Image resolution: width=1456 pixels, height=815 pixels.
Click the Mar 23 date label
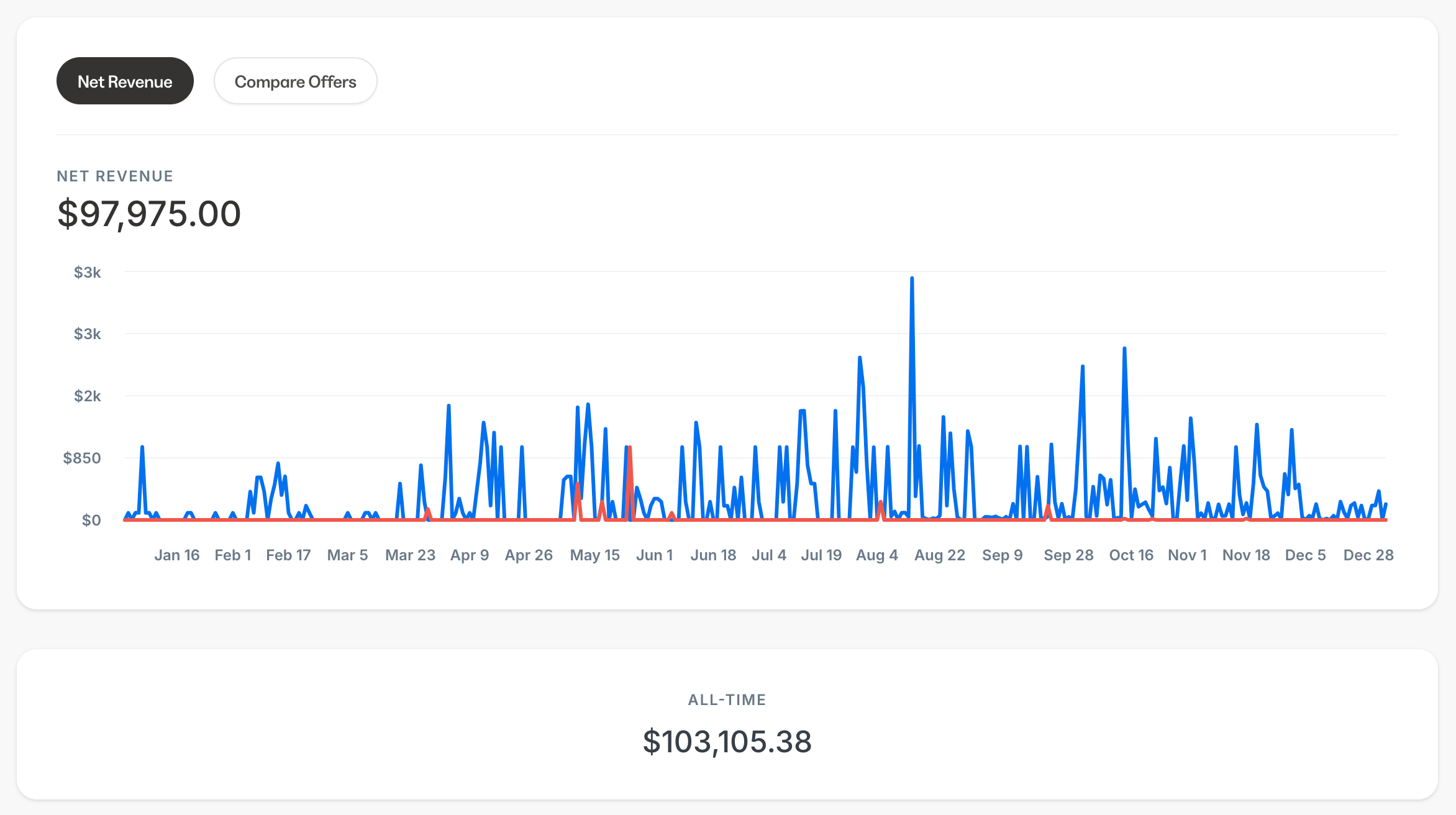(x=410, y=555)
